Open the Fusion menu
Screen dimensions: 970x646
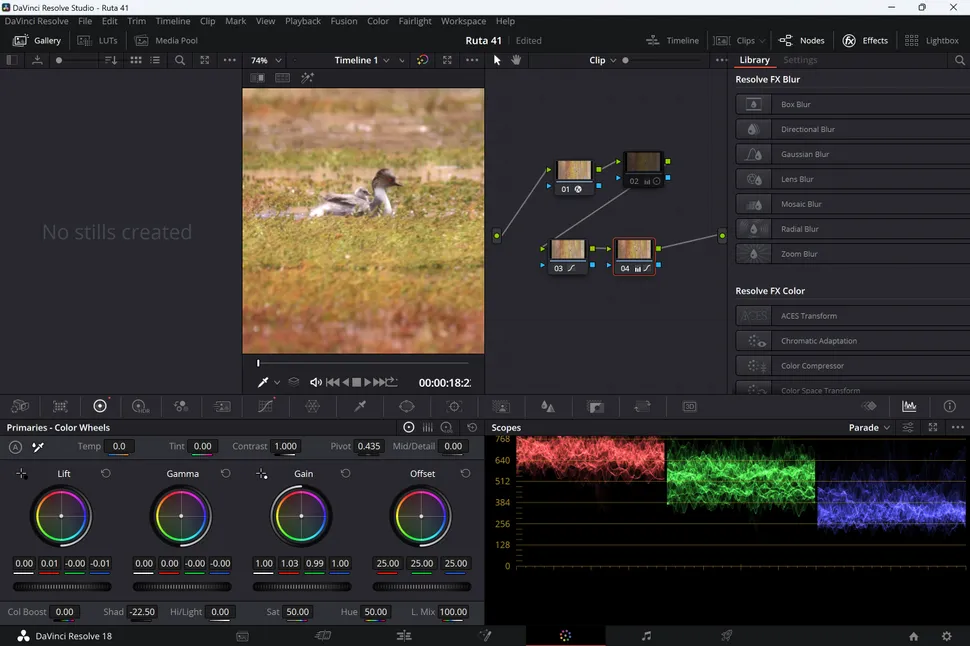pos(343,21)
